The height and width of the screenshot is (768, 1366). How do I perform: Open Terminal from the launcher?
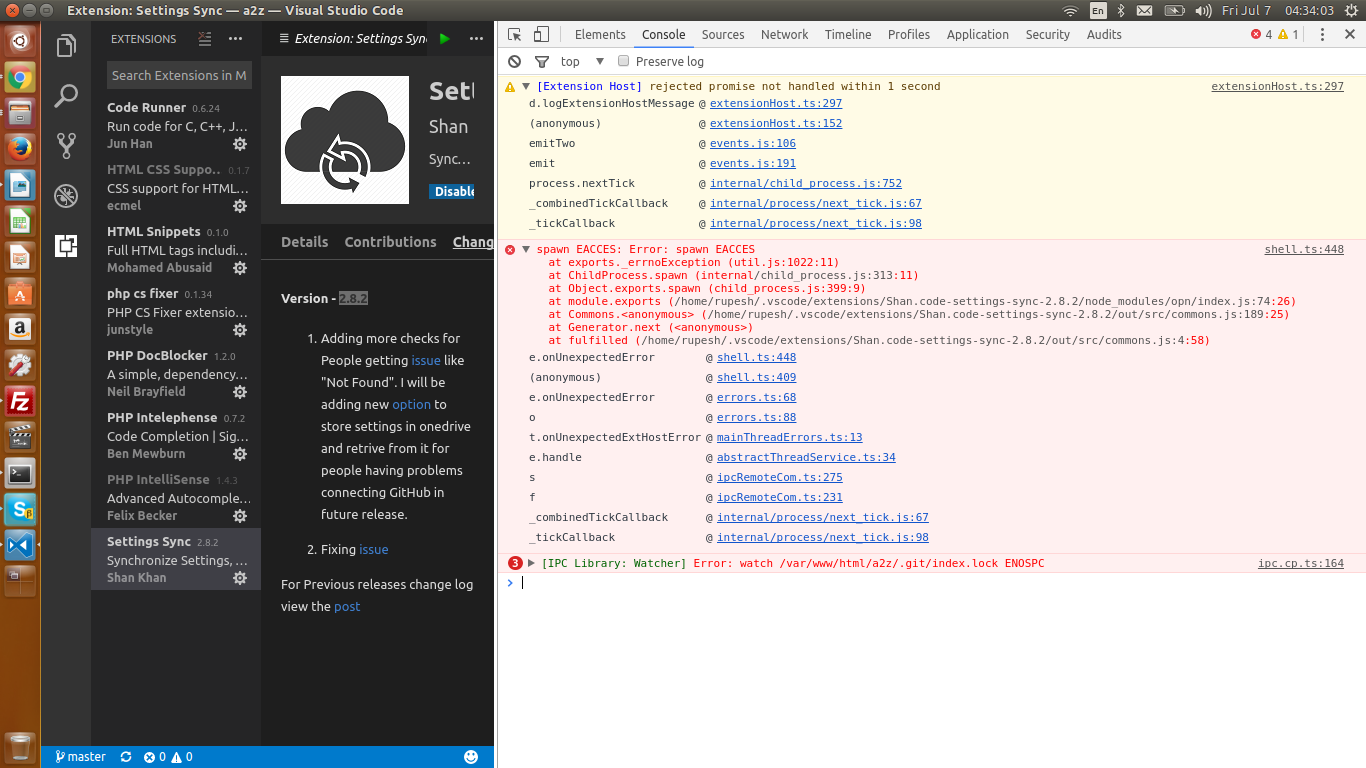(x=20, y=473)
